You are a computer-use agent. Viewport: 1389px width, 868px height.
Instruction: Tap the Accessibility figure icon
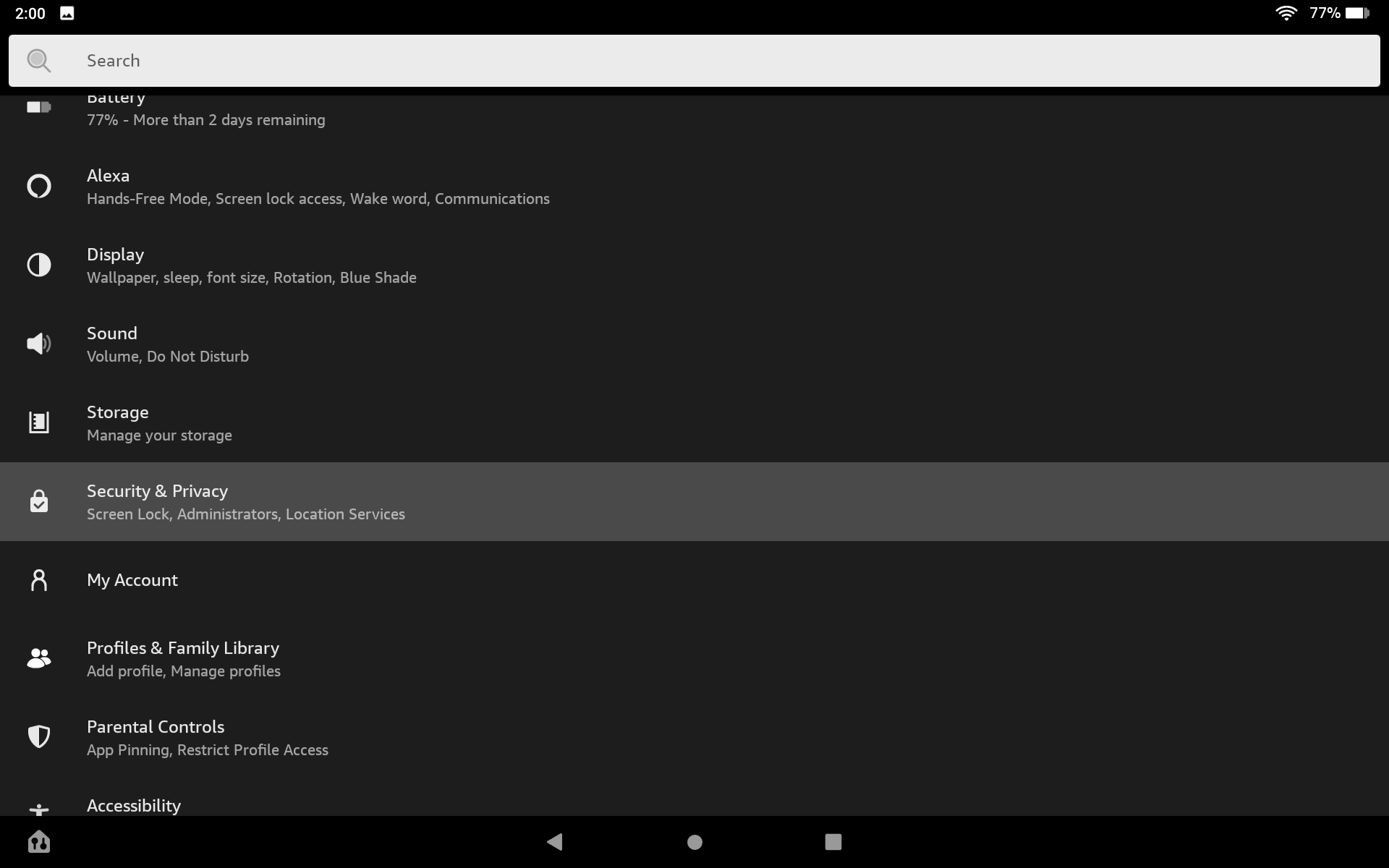click(x=39, y=810)
